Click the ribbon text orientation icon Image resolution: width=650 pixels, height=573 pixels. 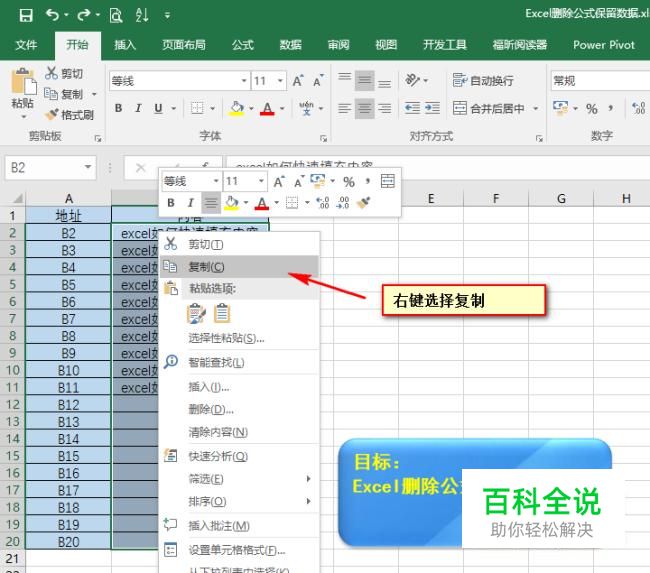(x=412, y=80)
